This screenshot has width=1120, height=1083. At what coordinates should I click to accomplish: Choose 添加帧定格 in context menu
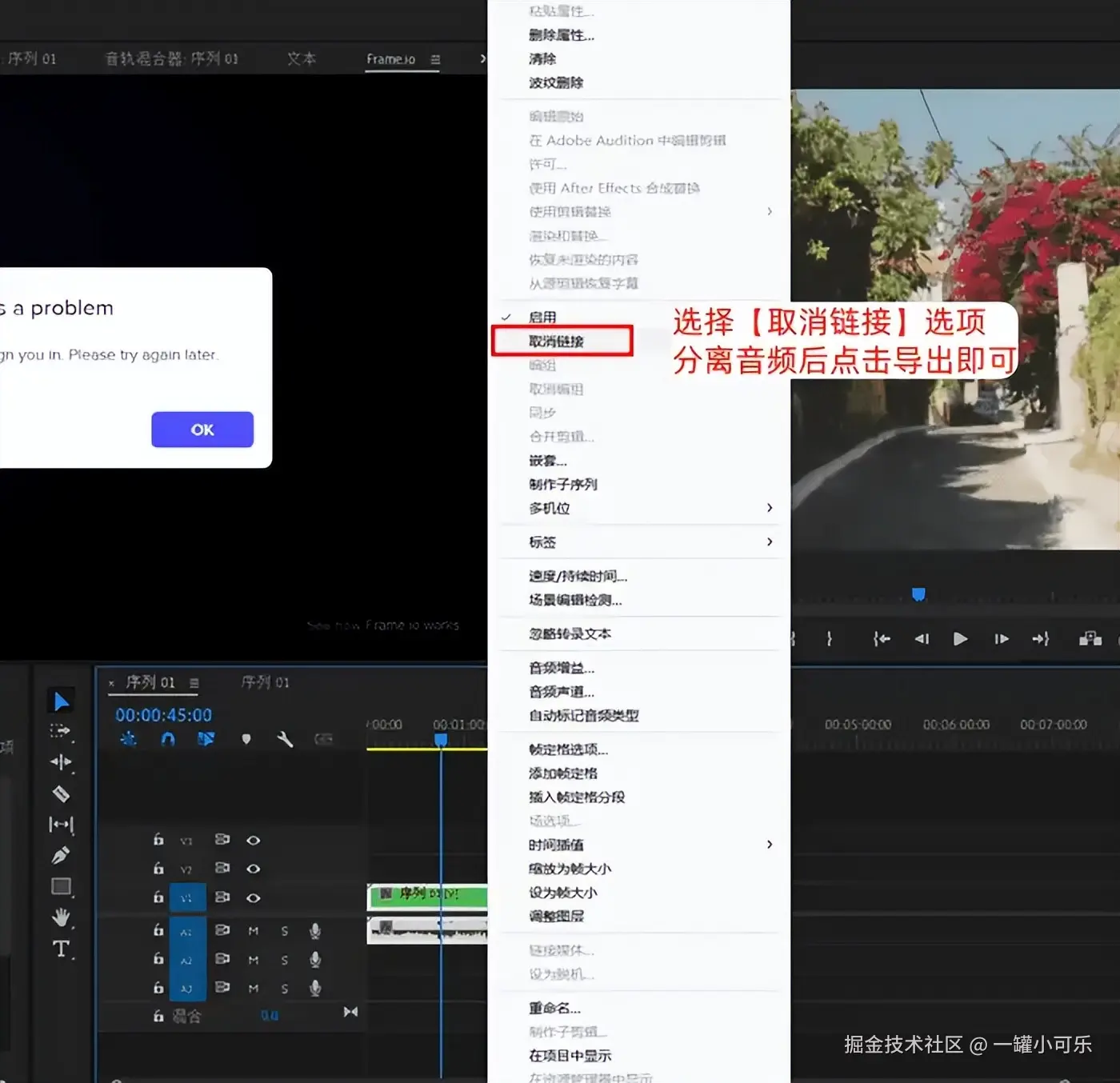coord(562,773)
